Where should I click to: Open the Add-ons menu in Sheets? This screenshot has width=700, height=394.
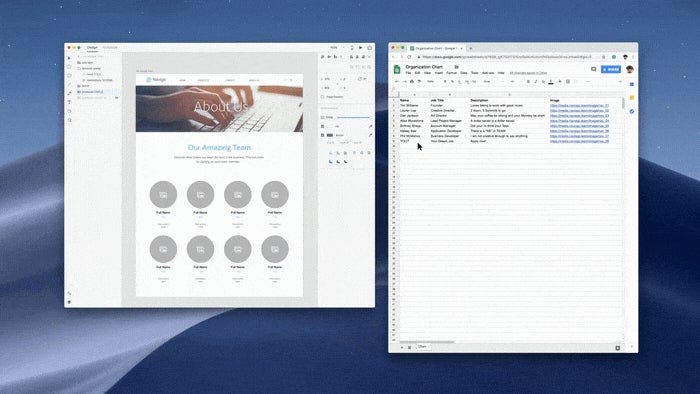(x=488, y=73)
